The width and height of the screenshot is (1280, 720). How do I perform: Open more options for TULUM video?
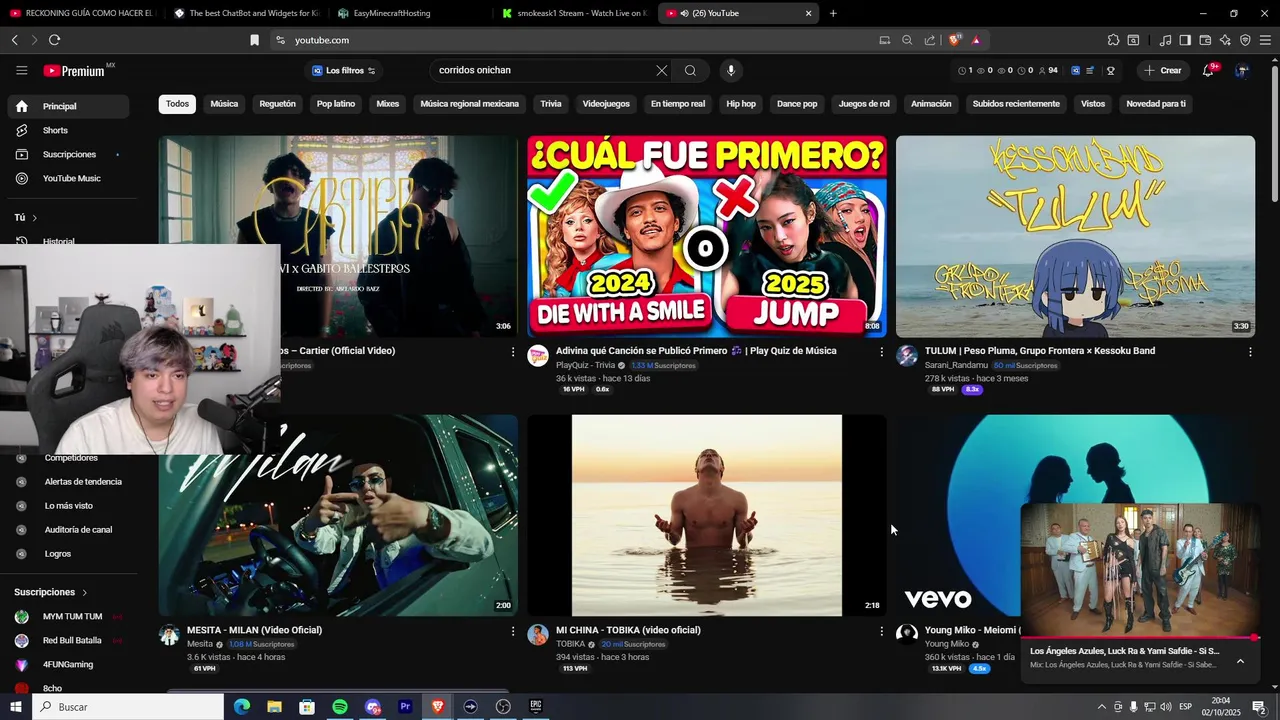(1250, 352)
